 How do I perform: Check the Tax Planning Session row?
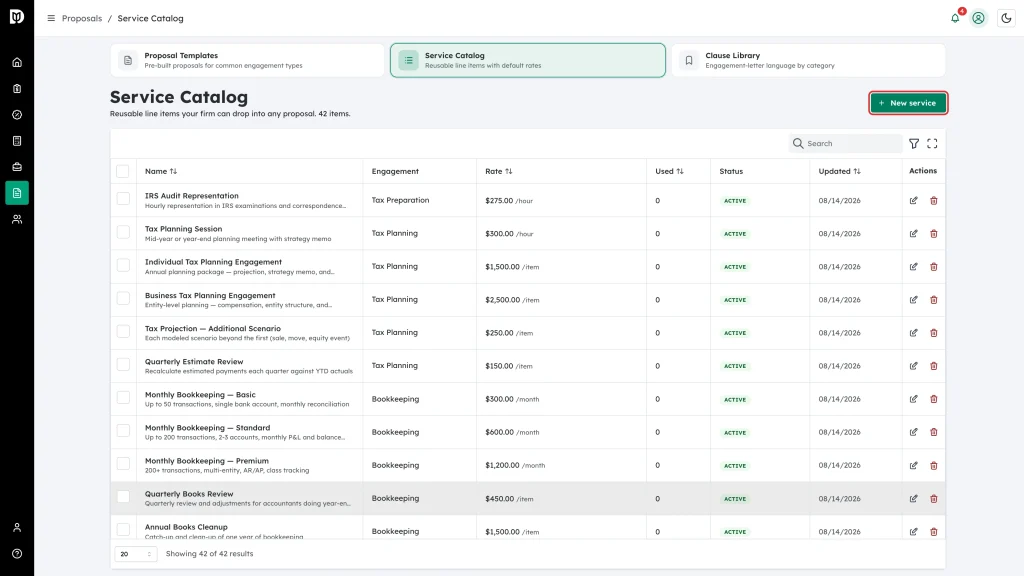click(x=123, y=232)
